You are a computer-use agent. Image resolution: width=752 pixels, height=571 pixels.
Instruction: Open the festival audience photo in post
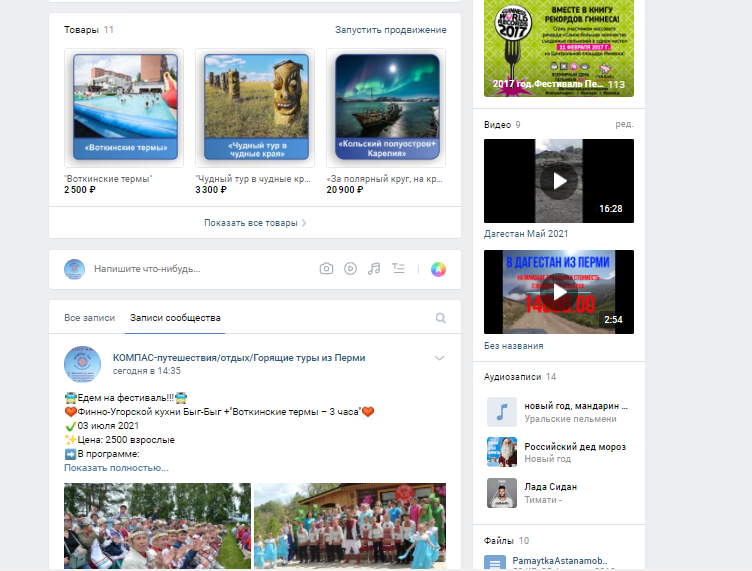coord(157,526)
